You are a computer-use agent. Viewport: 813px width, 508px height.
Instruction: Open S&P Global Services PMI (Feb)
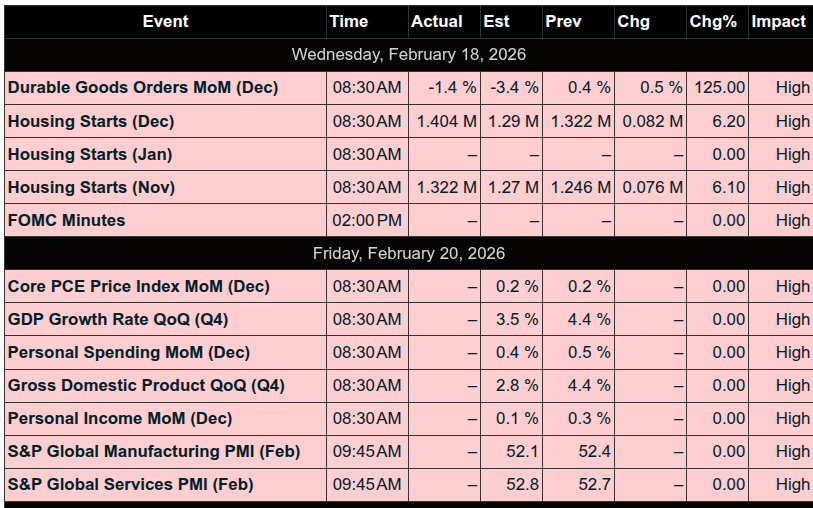pos(131,484)
